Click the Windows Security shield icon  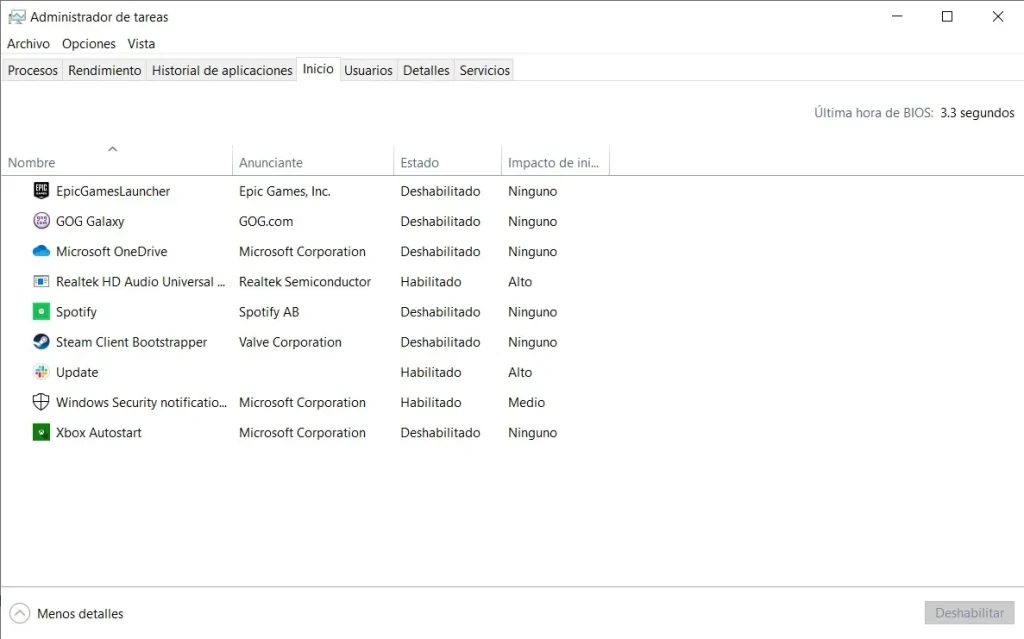[x=41, y=402]
